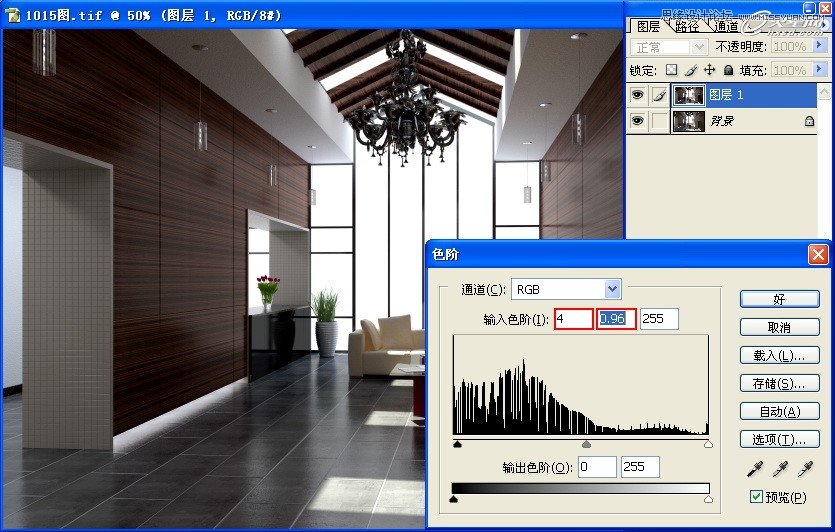835x532 pixels.
Task: Minimize the Layers palette window
Action: tap(809, 7)
